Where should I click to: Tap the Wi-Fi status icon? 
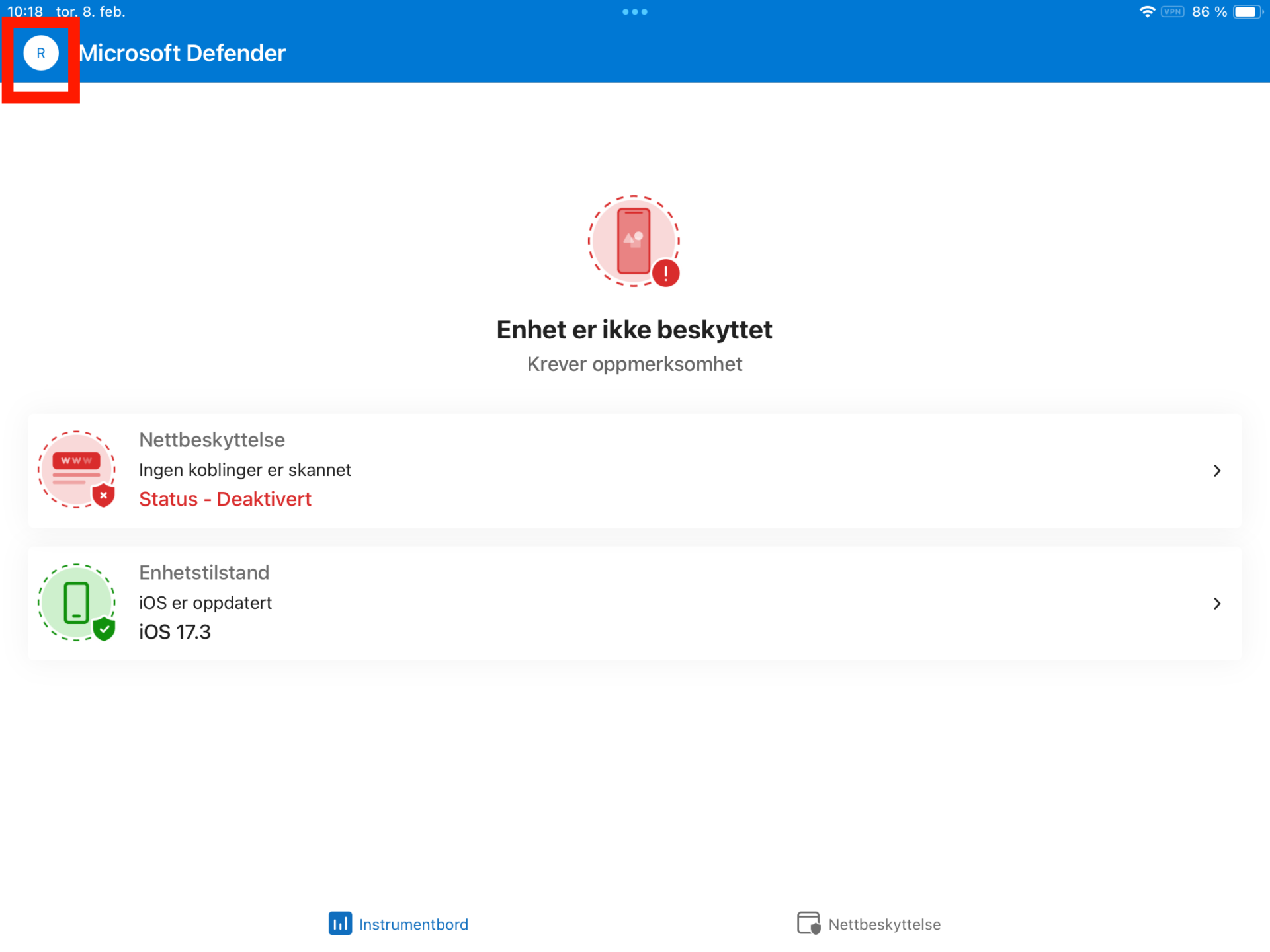pyautogui.click(x=1146, y=12)
